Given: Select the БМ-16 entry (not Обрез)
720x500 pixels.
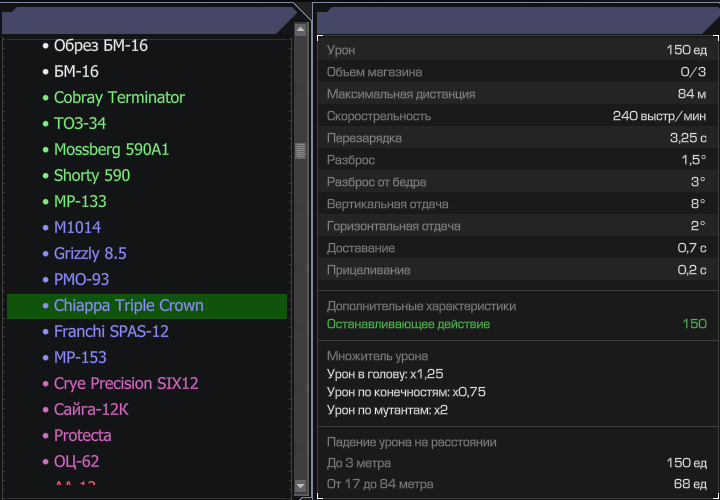Looking at the screenshot, I should (76, 72).
